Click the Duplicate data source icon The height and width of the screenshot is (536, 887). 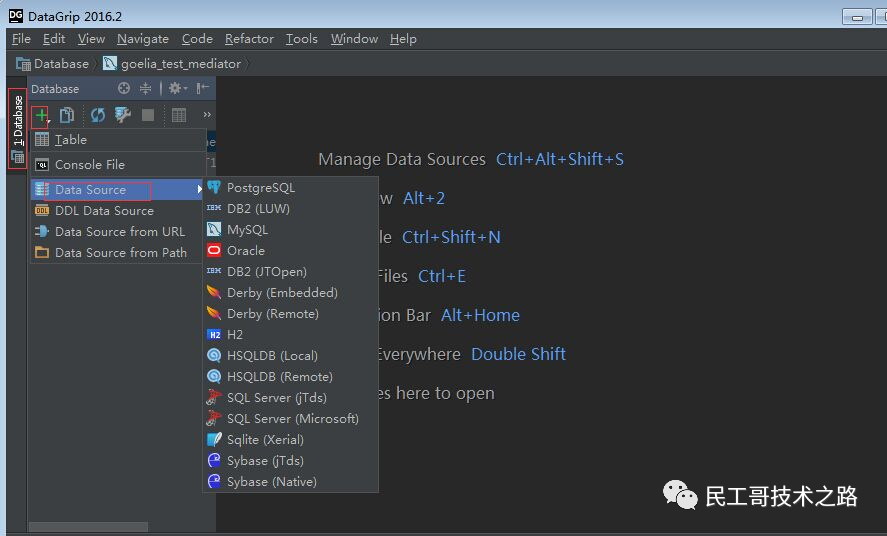click(67, 115)
